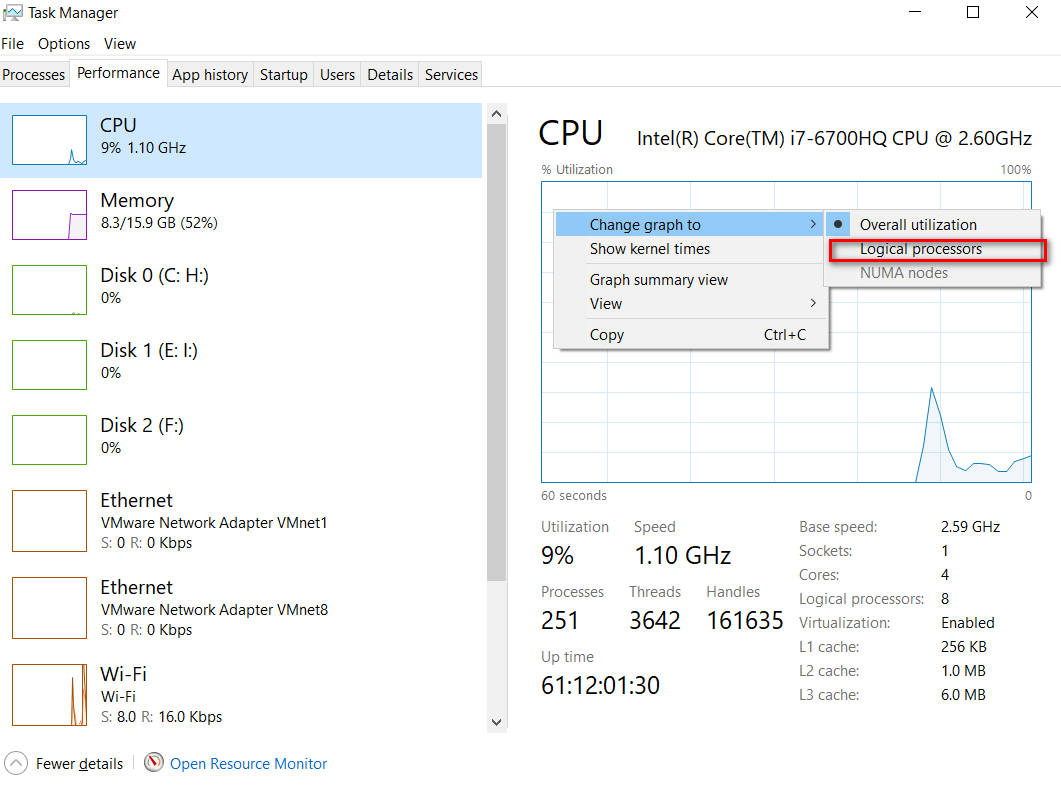Open Resource Monitor link
1061x788 pixels.
click(x=248, y=763)
